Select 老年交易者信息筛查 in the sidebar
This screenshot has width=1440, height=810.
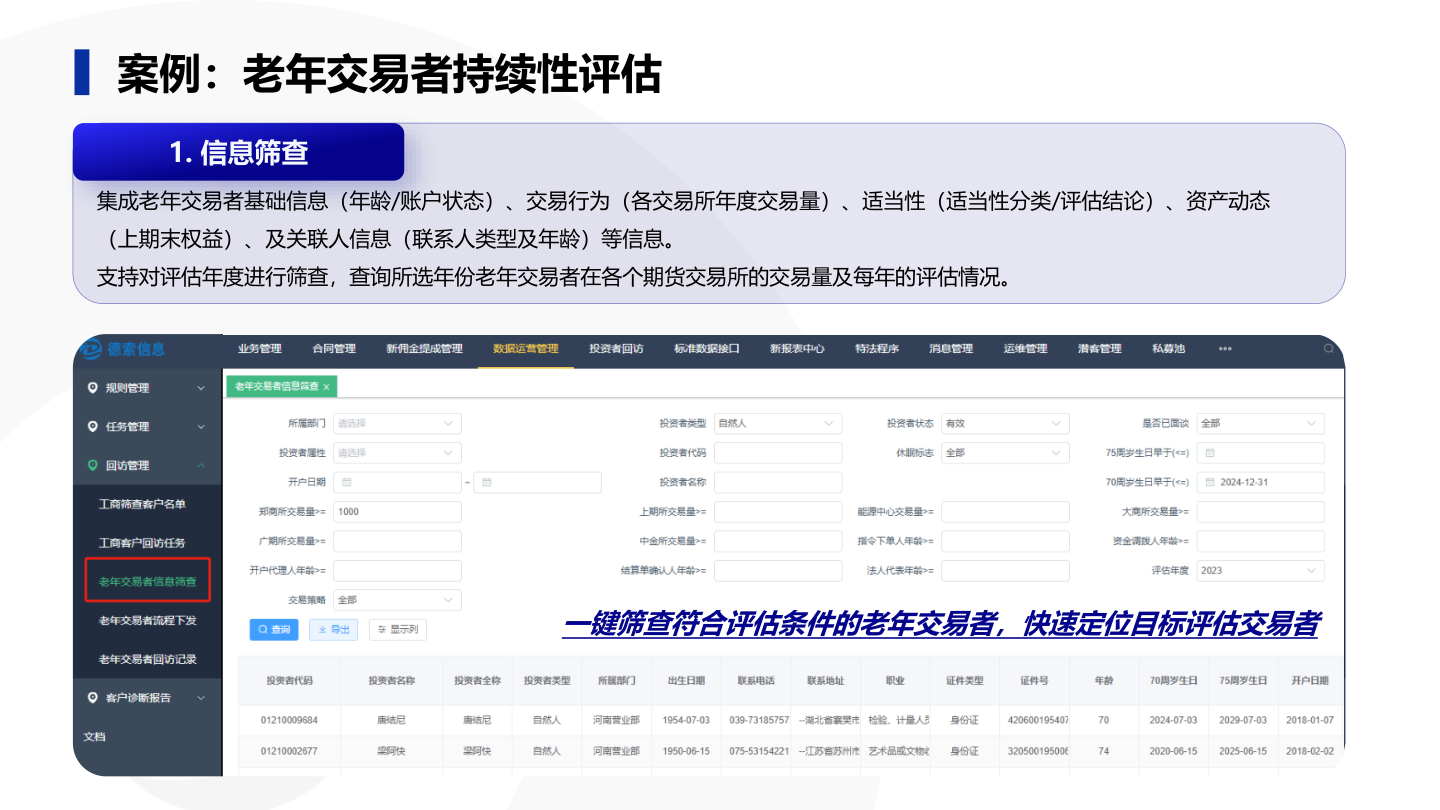click(148, 581)
